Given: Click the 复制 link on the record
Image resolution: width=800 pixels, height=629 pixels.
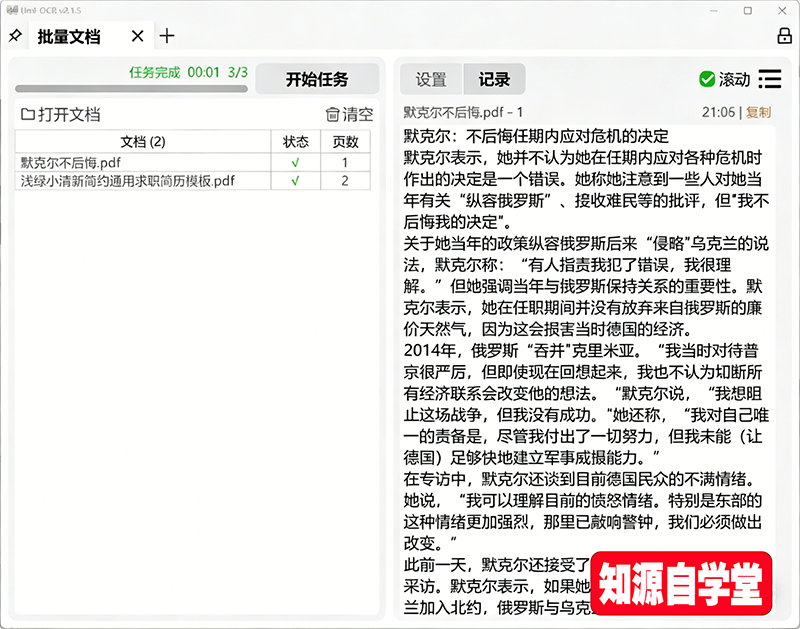Looking at the screenshot, I should tap(758, 113).
